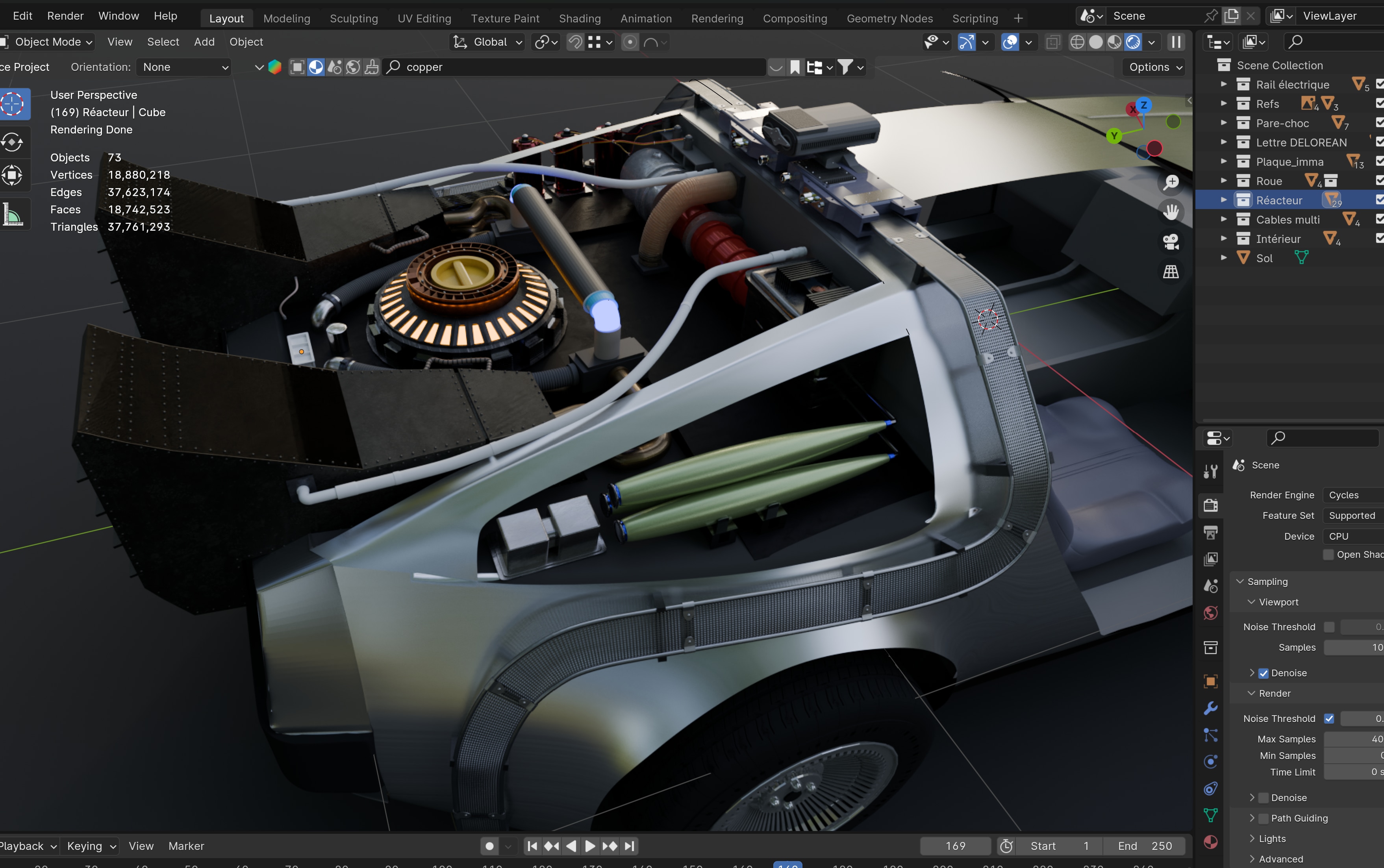
Task: Open the Output properties tab
Action: click(1211, 532)
